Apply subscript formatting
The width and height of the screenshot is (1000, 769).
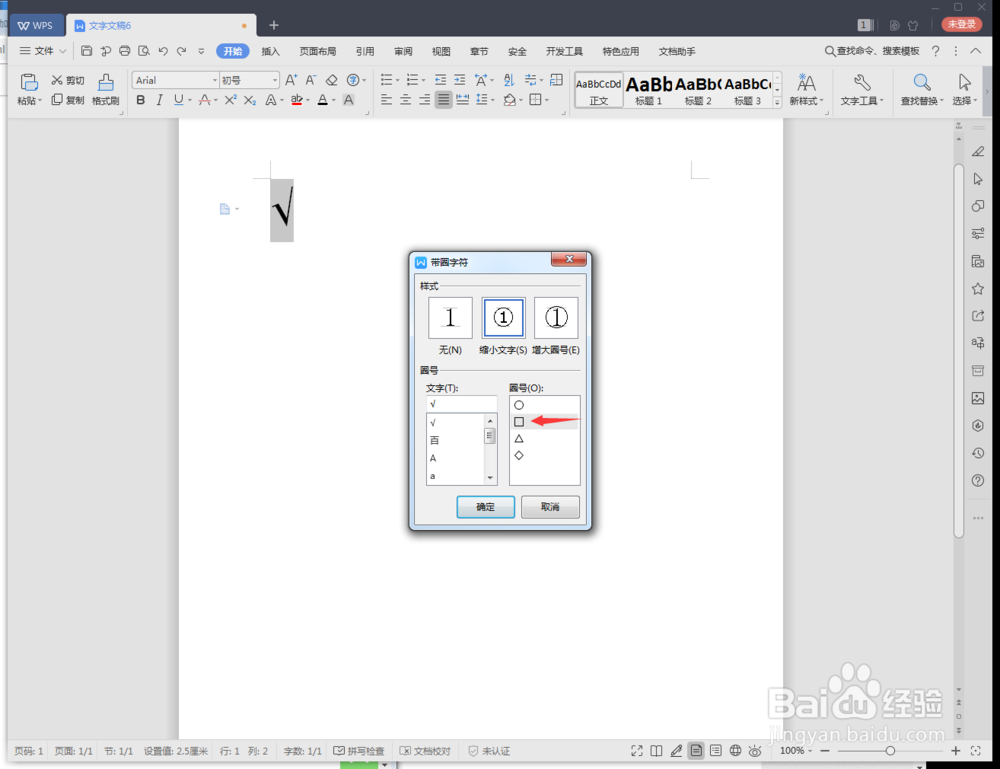(250, 100)
